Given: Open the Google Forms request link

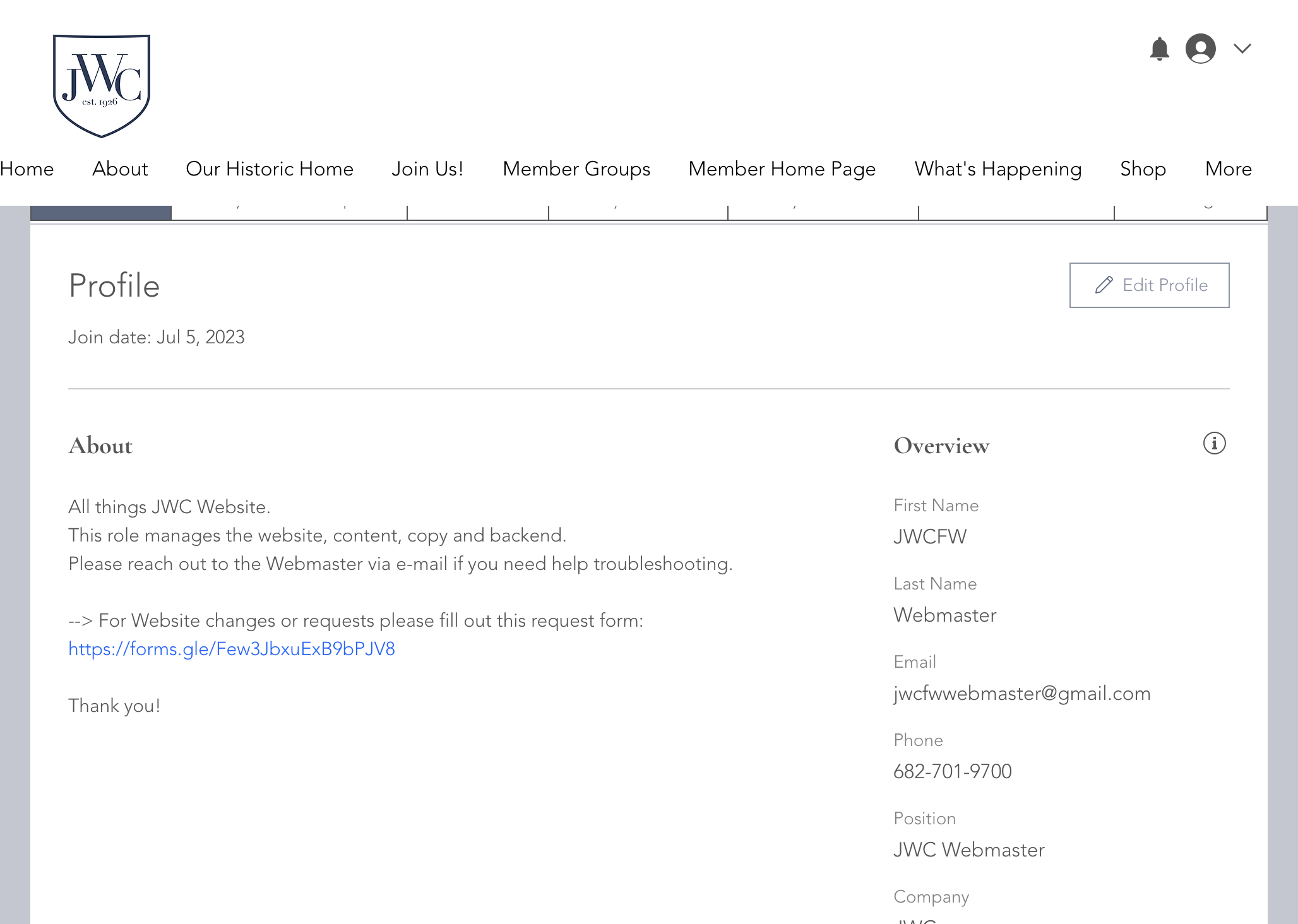Looking at the screenshot, I should coord(232,649).
